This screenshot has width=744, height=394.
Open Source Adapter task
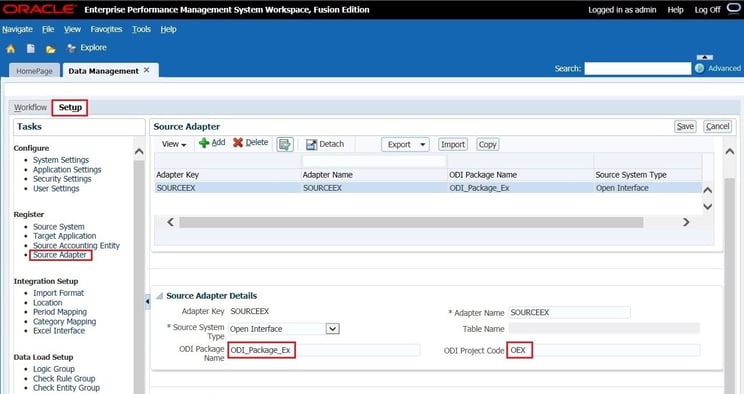(60, 255)
